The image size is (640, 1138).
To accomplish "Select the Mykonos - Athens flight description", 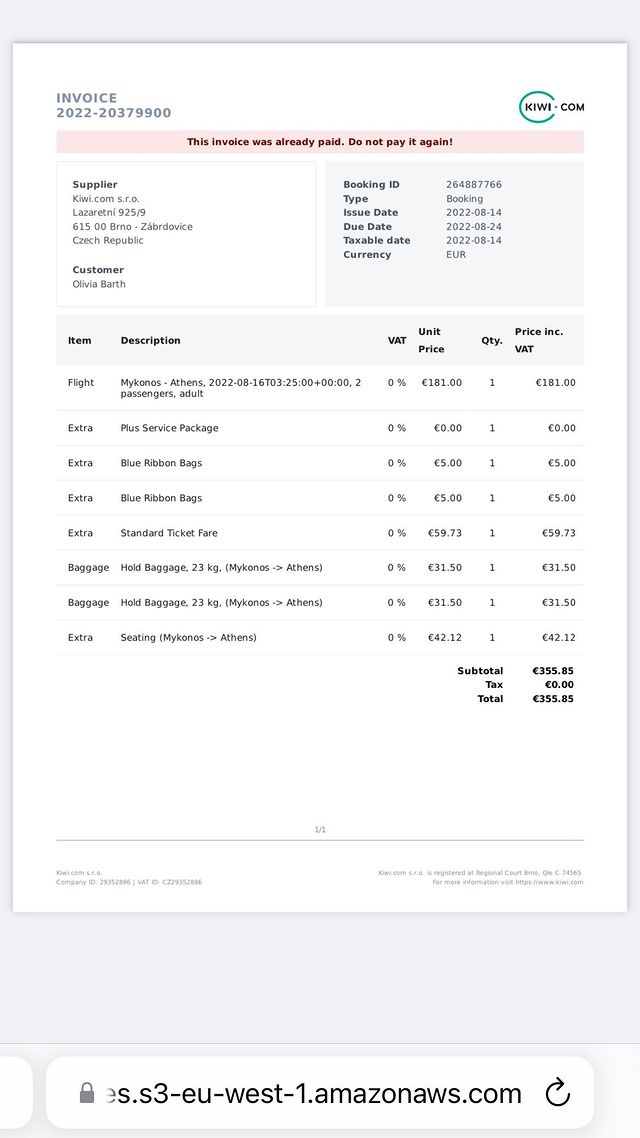I will (x=241, y=388).
